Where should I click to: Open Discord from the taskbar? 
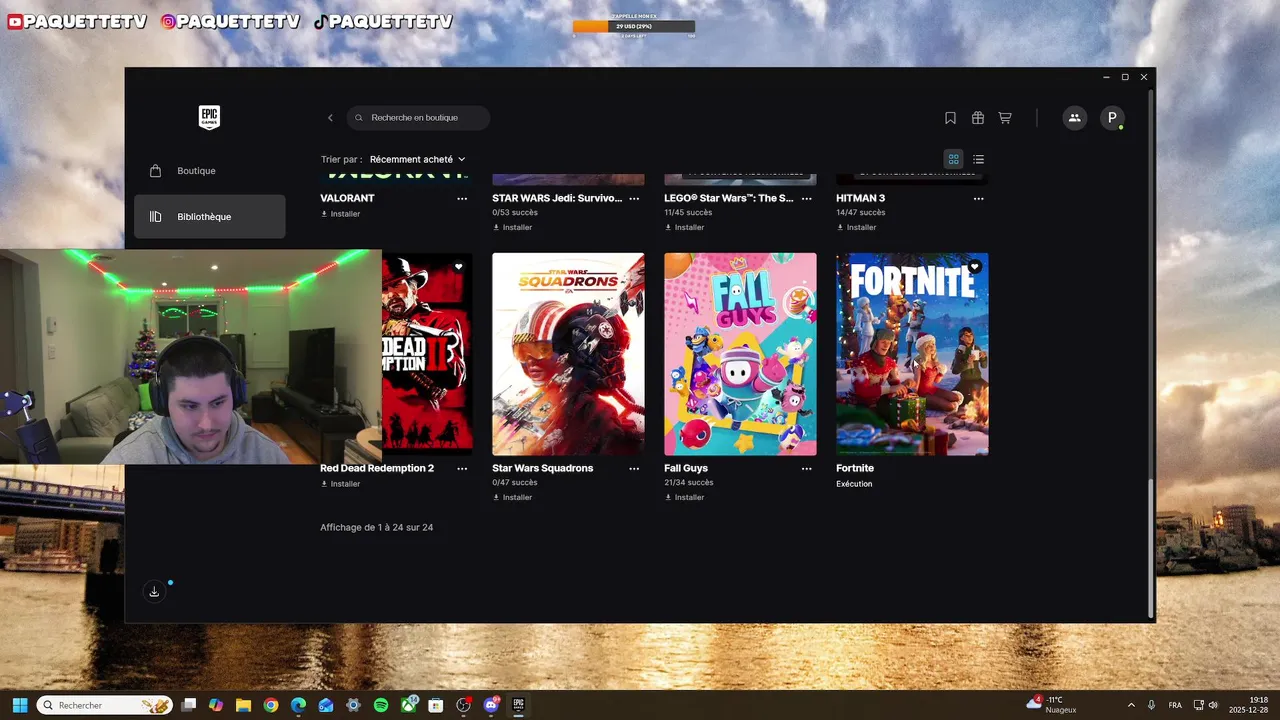[491, 705]
